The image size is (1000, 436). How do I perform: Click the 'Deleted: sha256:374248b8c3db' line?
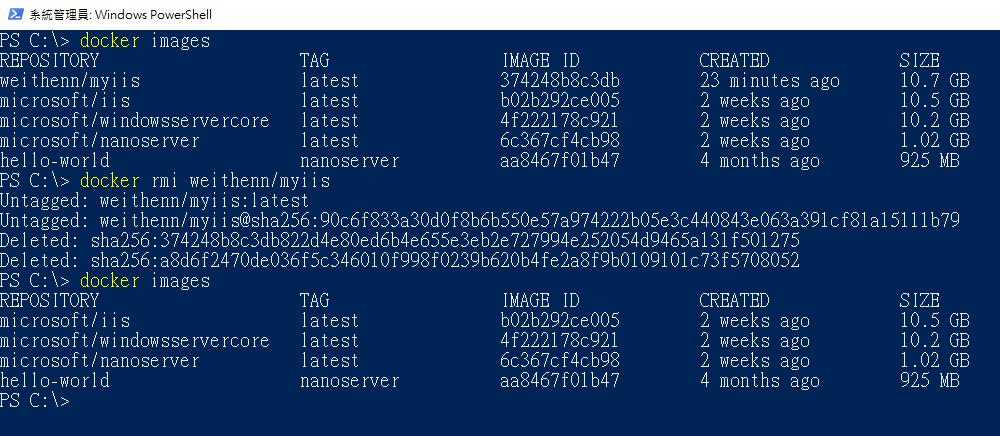pyautogui.click(x=400, y=241)
